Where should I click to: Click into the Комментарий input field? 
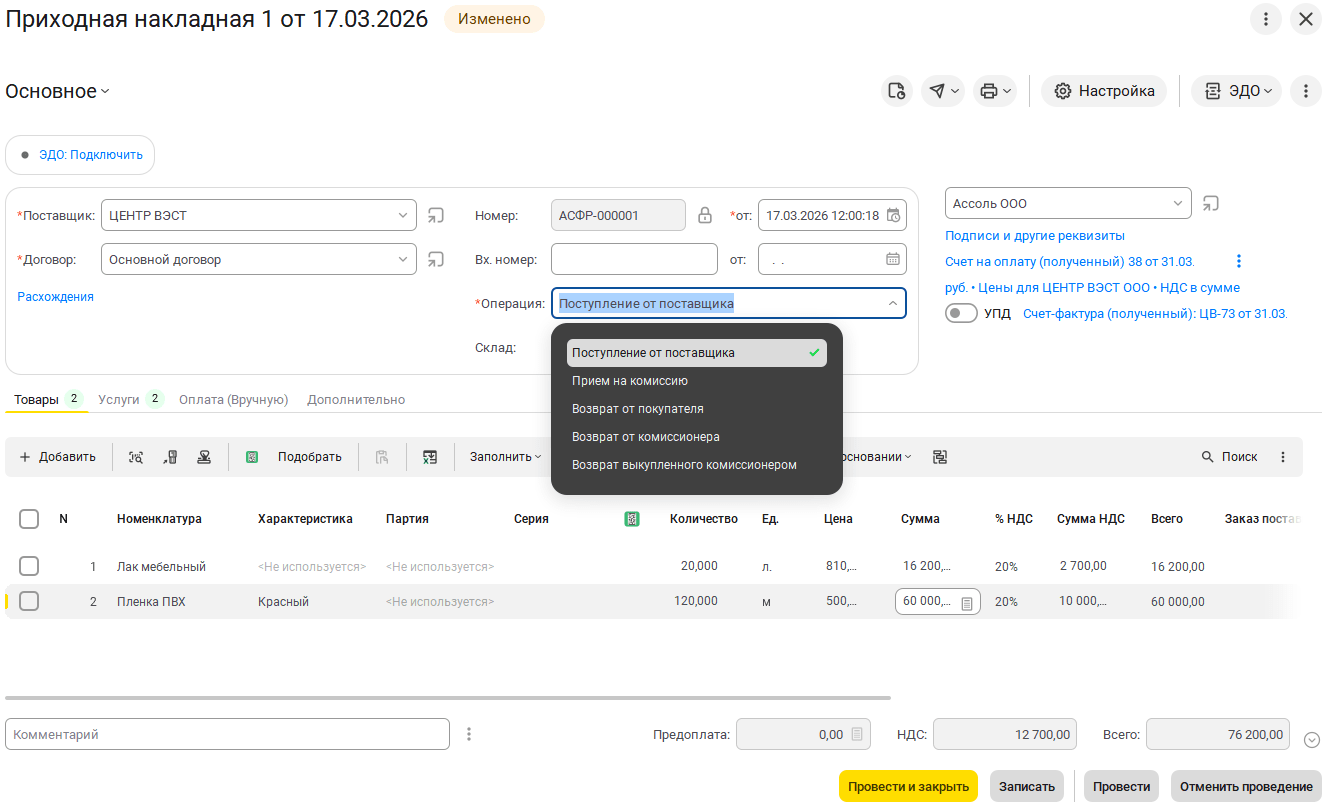point(227,734)
